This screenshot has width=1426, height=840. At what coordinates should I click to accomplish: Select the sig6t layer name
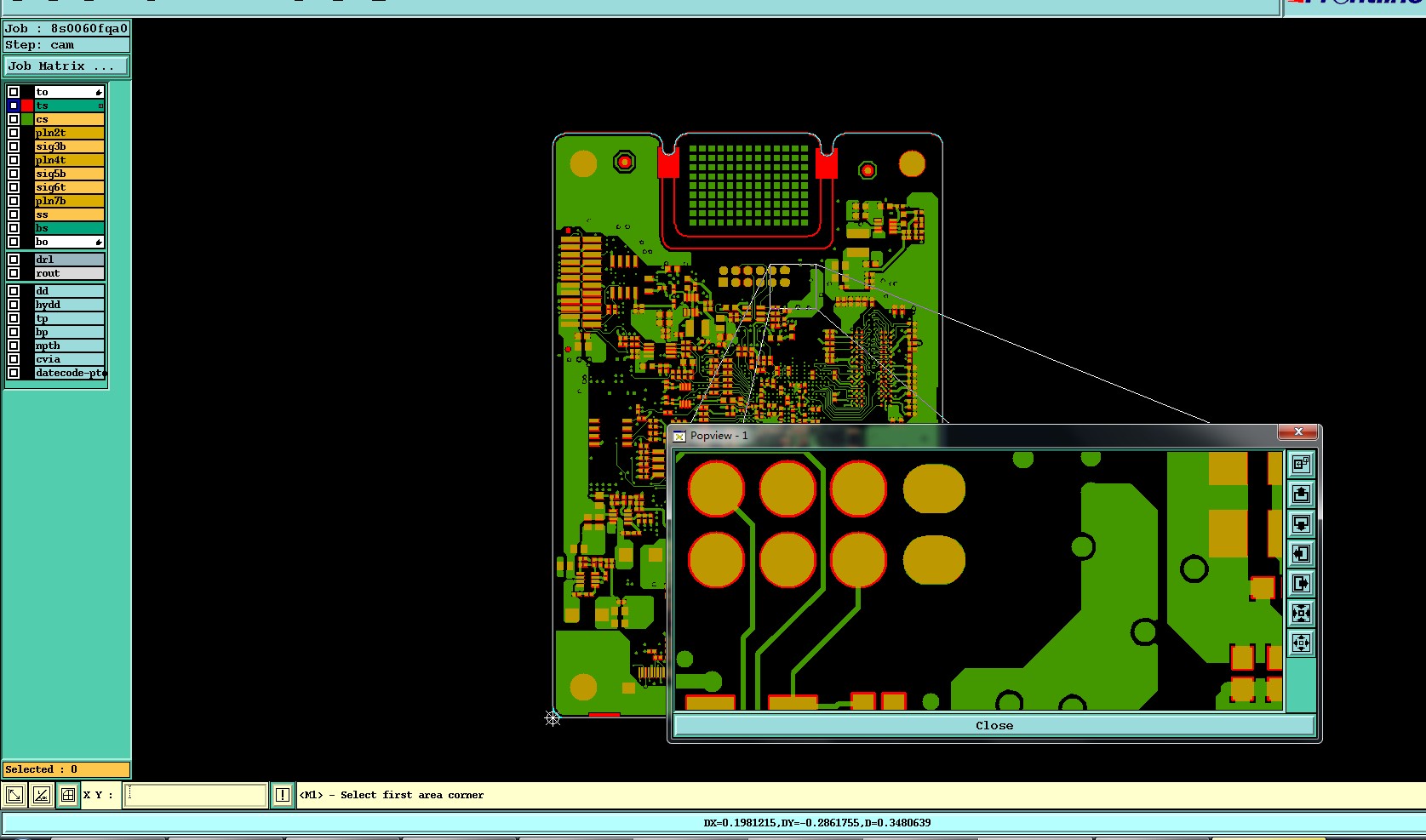[69, 187]
